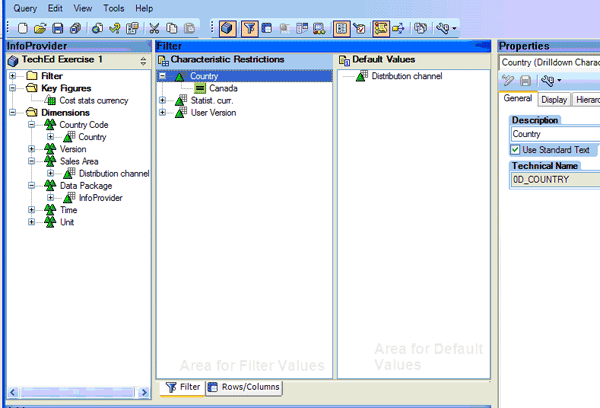The height and width of the screenshot is (408, 600).
Task: Select InfoProvider under Data Package
Action: point(100,198)
